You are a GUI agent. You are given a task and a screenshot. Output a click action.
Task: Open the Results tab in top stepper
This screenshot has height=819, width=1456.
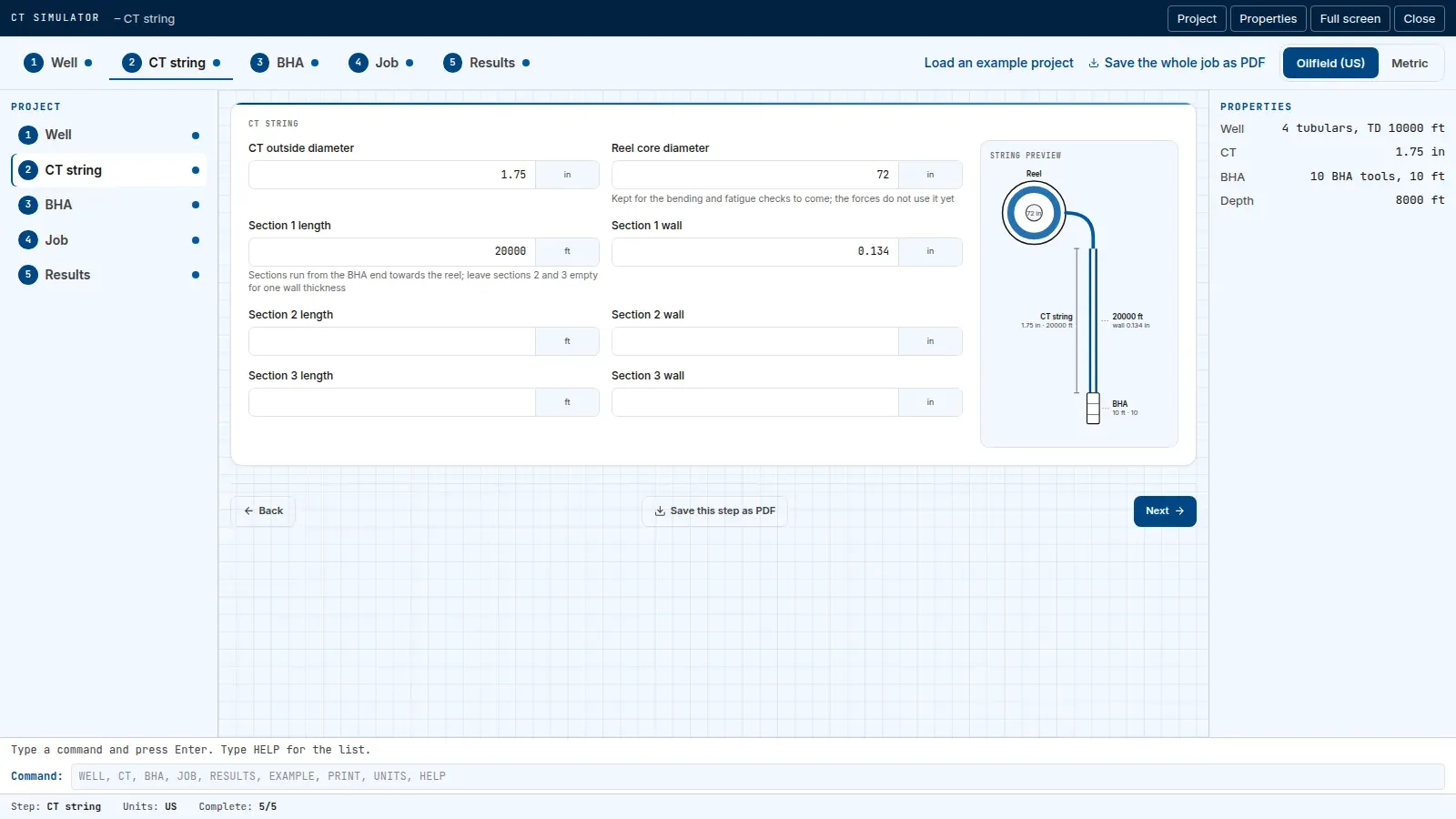487,63
